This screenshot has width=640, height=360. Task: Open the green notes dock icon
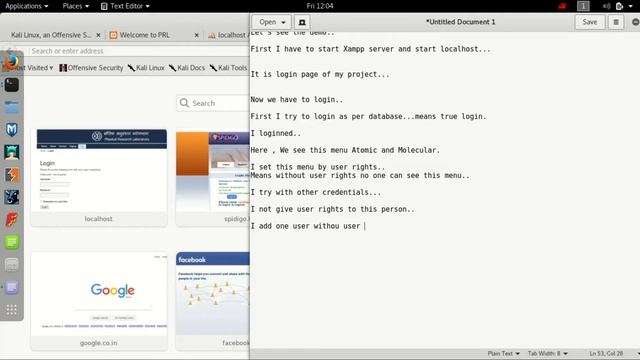click(11, 242)
